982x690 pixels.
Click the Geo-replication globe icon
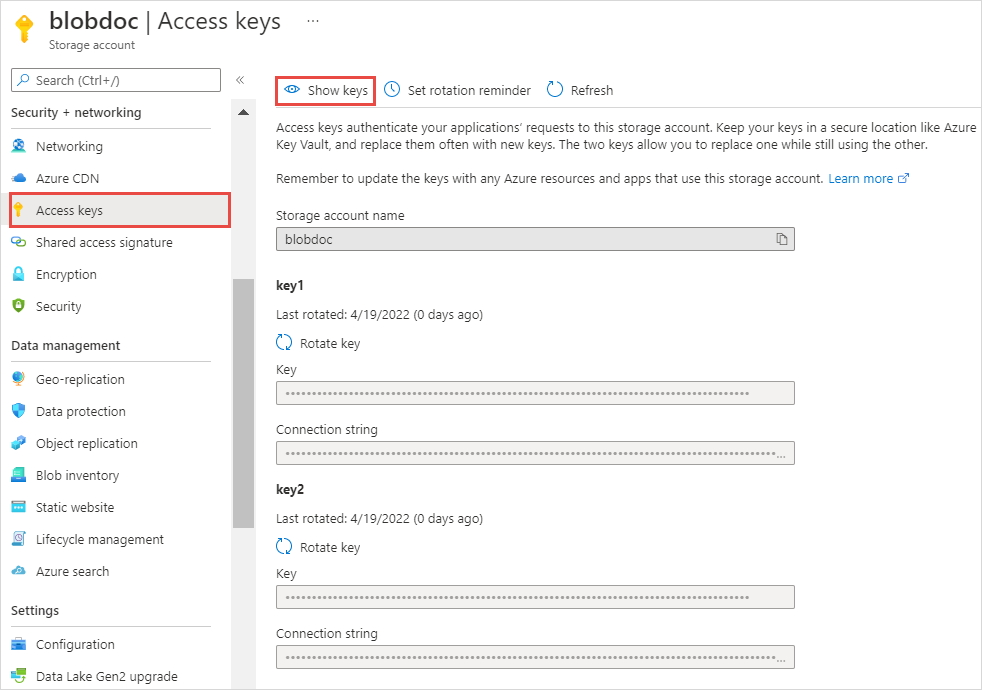(19, 379)
